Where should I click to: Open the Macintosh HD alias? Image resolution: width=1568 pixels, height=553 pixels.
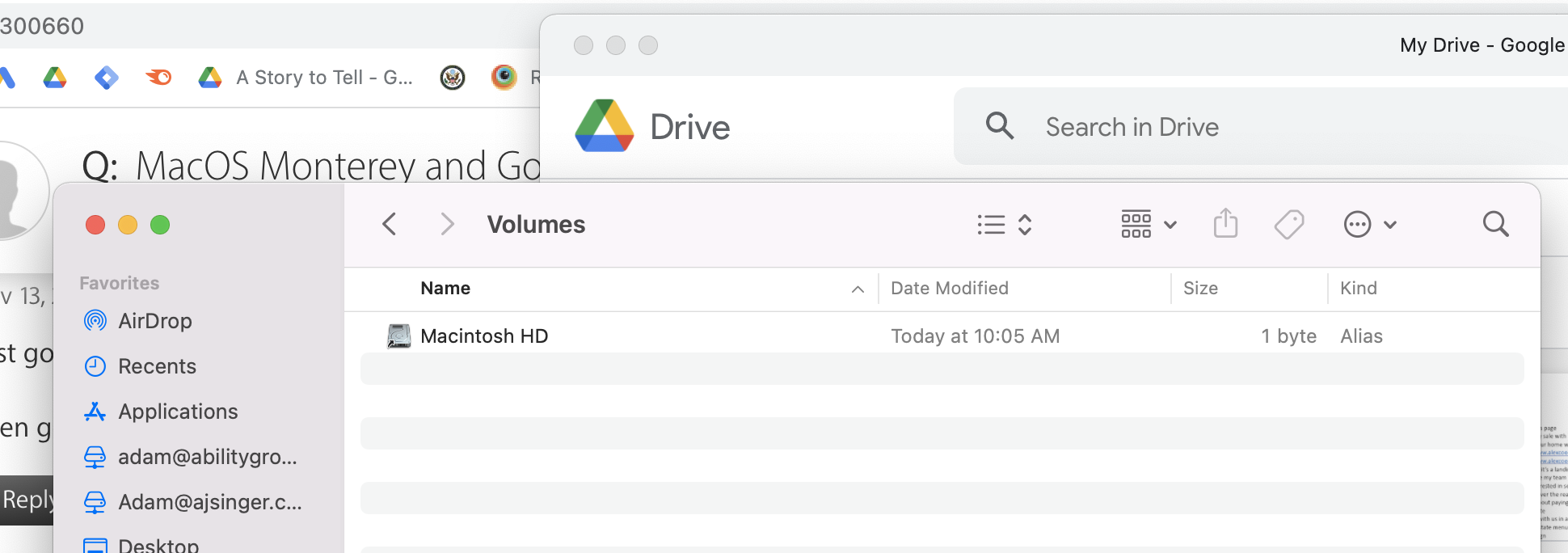pos(483,336)
